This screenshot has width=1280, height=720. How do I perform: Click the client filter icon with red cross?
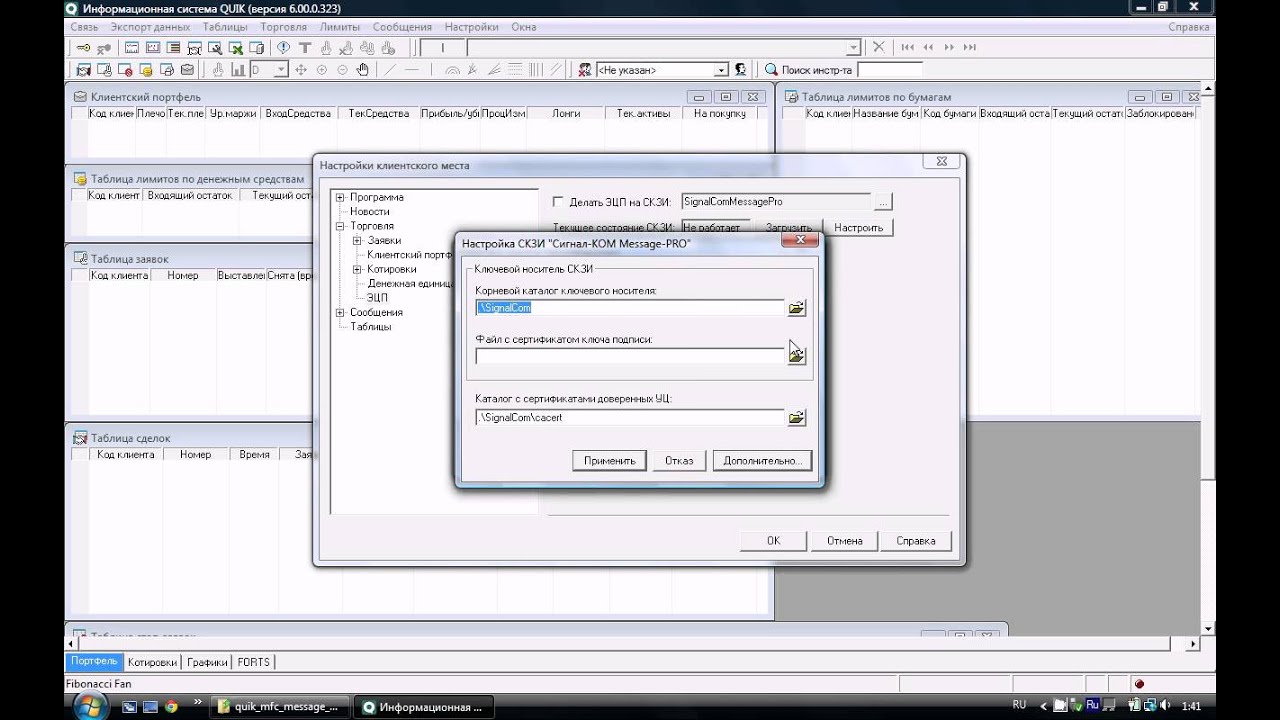pos(585,70)
